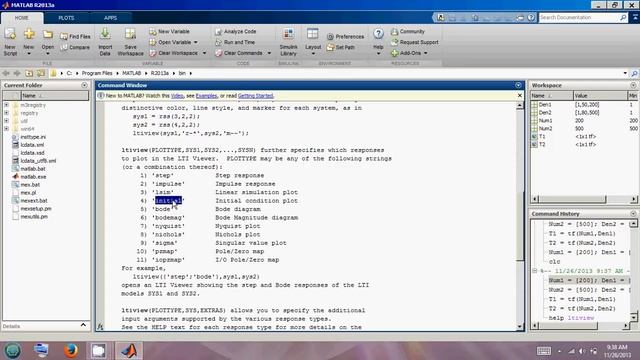Open the address bar path dropdown arrow

click(x=625, y=73)
